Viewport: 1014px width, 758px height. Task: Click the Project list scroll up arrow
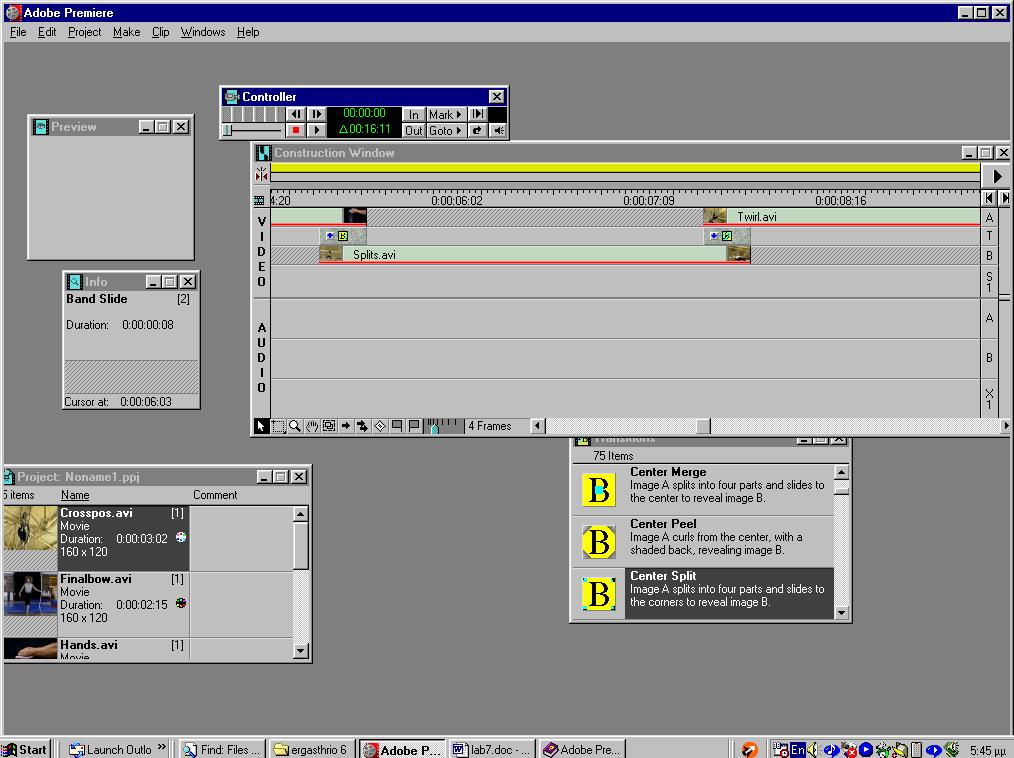300,514
